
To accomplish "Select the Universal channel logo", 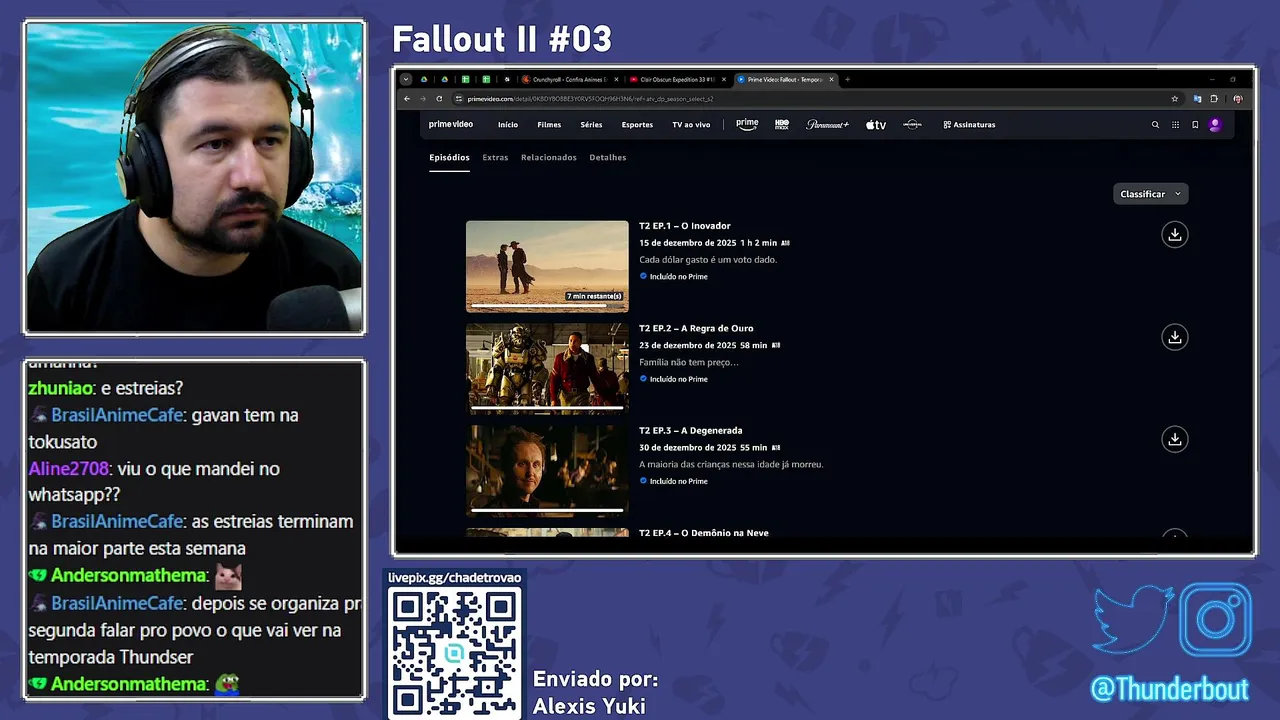I will [x=912, y=125].
